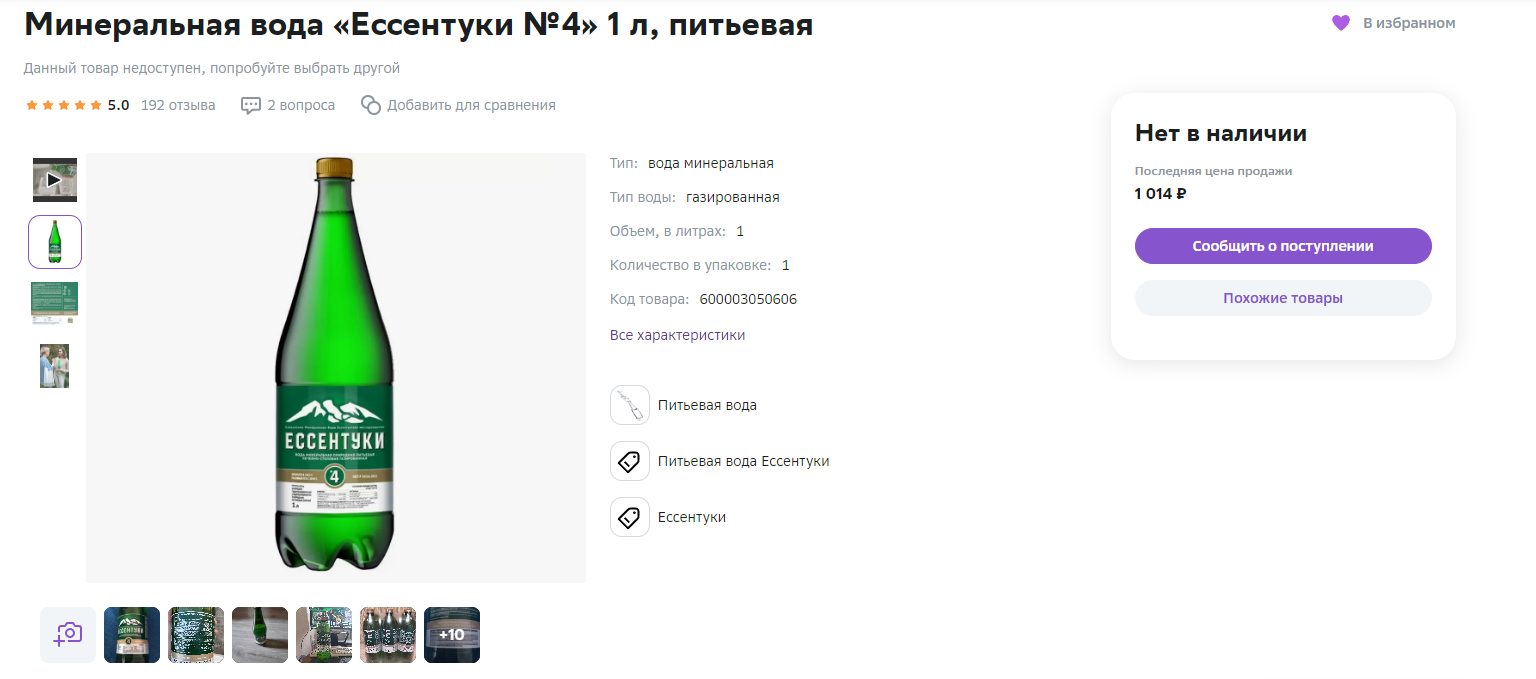Click the last sale price 1 014 ₽
Viewport: 1536px width, 679px height.
[1160, 194]
